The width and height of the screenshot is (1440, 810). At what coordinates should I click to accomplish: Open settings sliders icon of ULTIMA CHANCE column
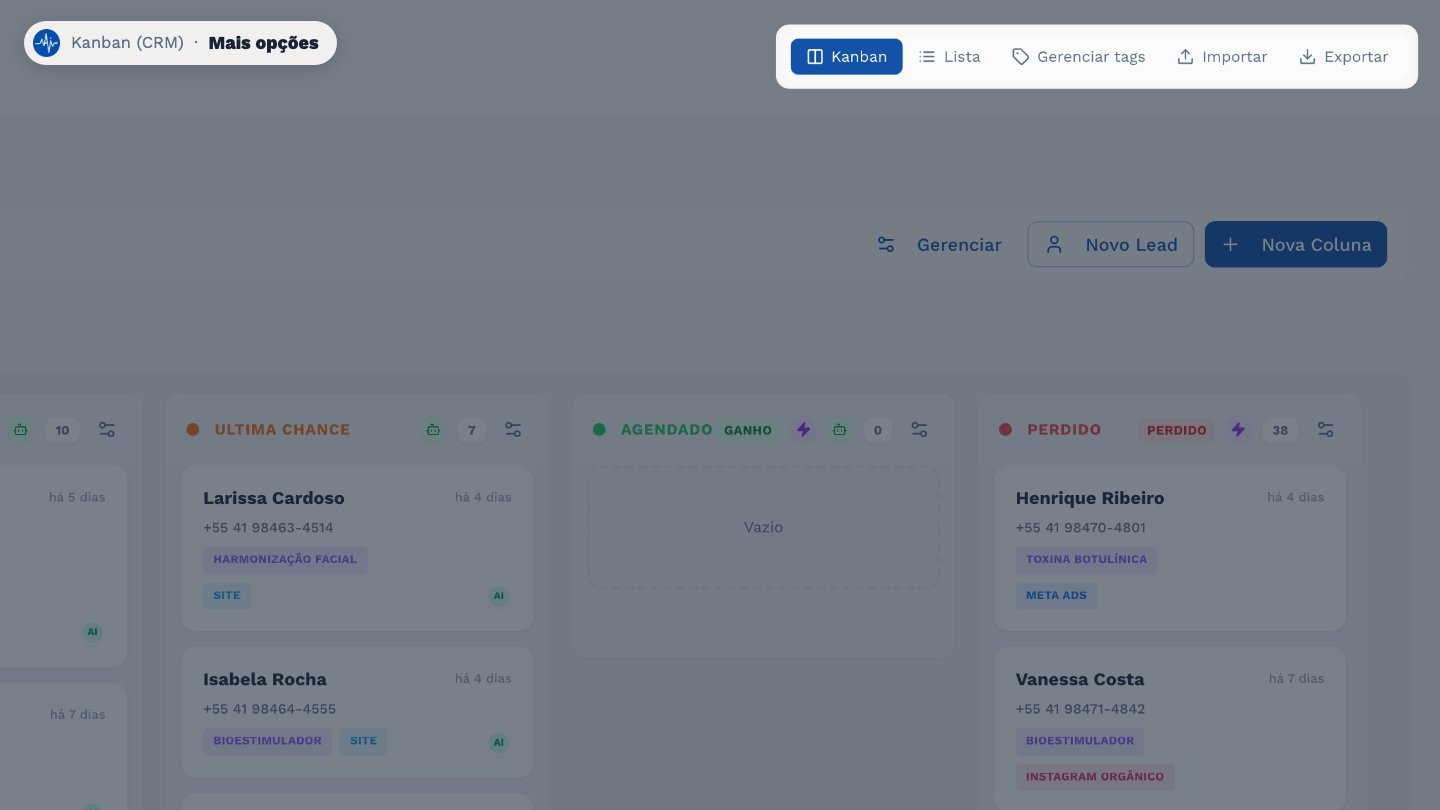coord(513,430)
